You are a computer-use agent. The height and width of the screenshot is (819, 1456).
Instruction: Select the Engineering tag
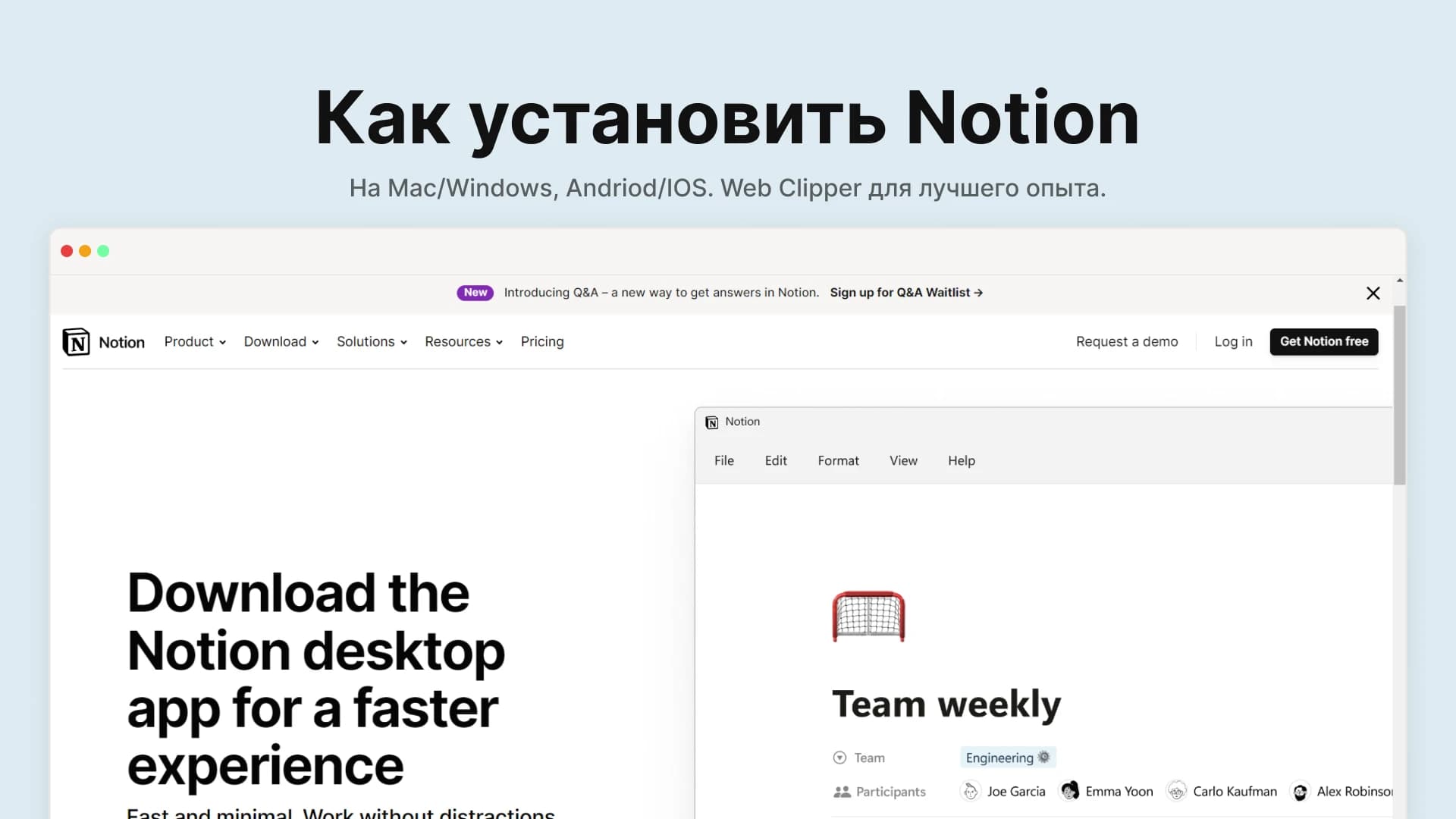tap(1008, 758)
